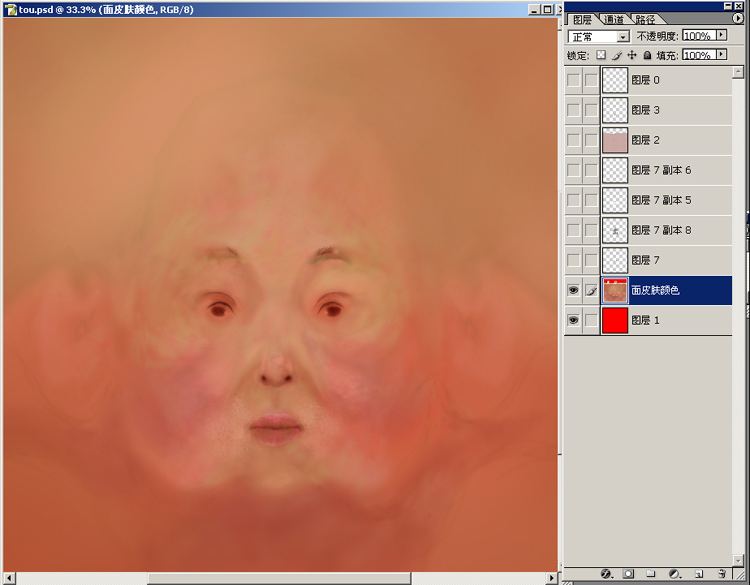Open the new adjustment layer menu

(x=675, y=574)
